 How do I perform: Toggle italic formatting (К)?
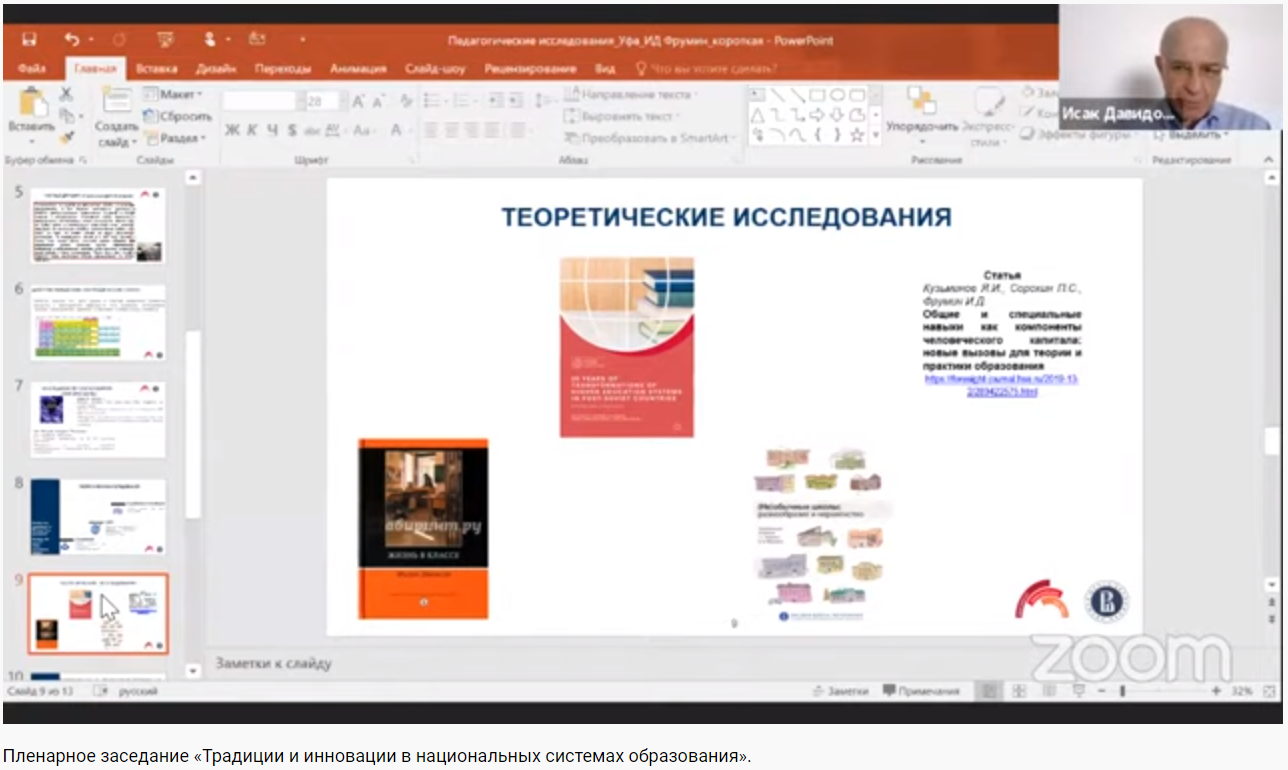(252, 130)
